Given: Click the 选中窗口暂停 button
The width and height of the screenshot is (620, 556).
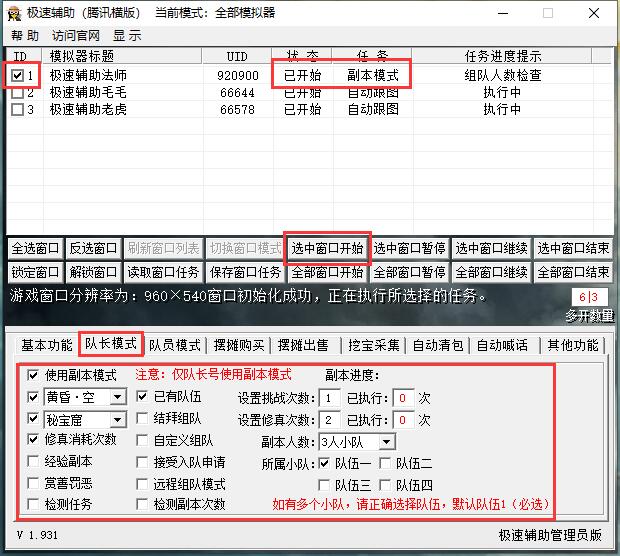Looking at the screenshot, I should coord(410,248).
